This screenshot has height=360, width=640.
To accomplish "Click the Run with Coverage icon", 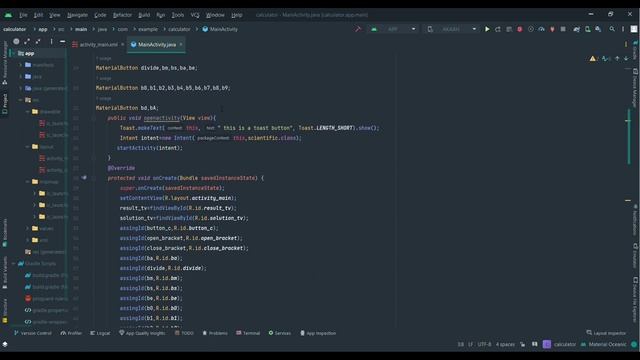I will coord(531,29).
